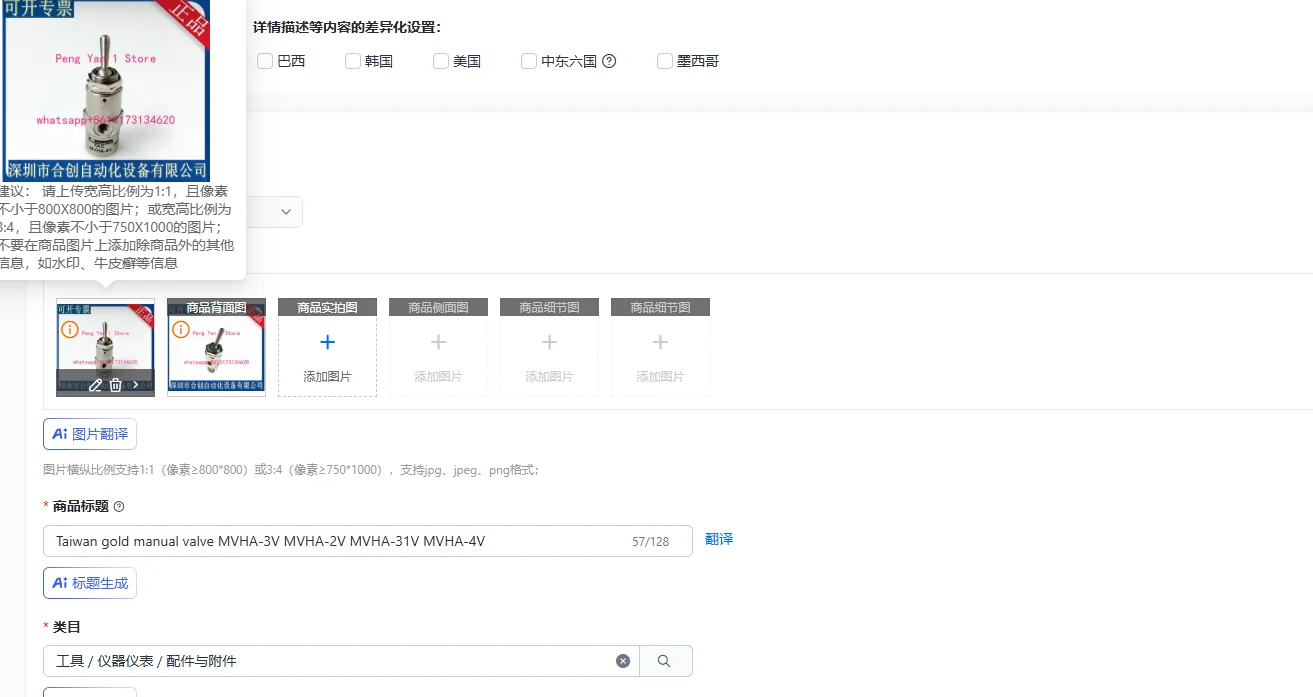Click the question mark next to 中东六国
This screenshot has width=1313, height=697.
608,60
